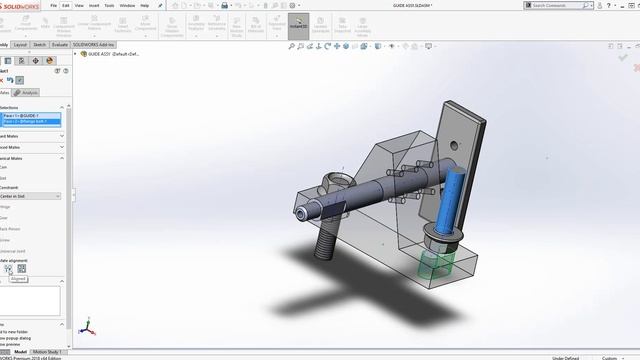Click the Smart Fasteners tool
The height and width of the screenshot is (360, 640).
point(122,25)
